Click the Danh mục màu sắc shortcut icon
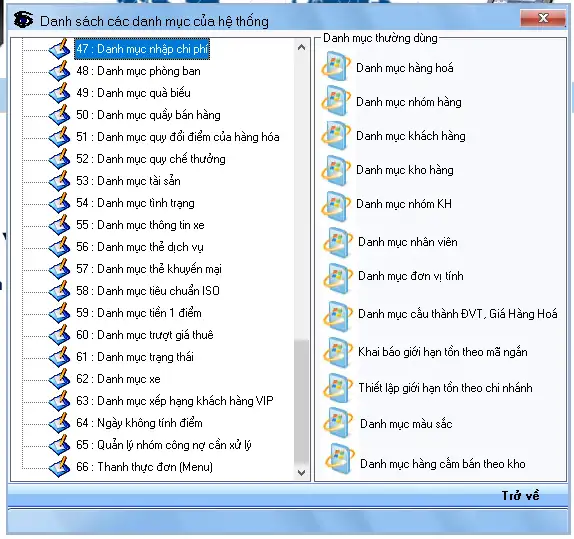574x539 pixels. pos(338,422)
